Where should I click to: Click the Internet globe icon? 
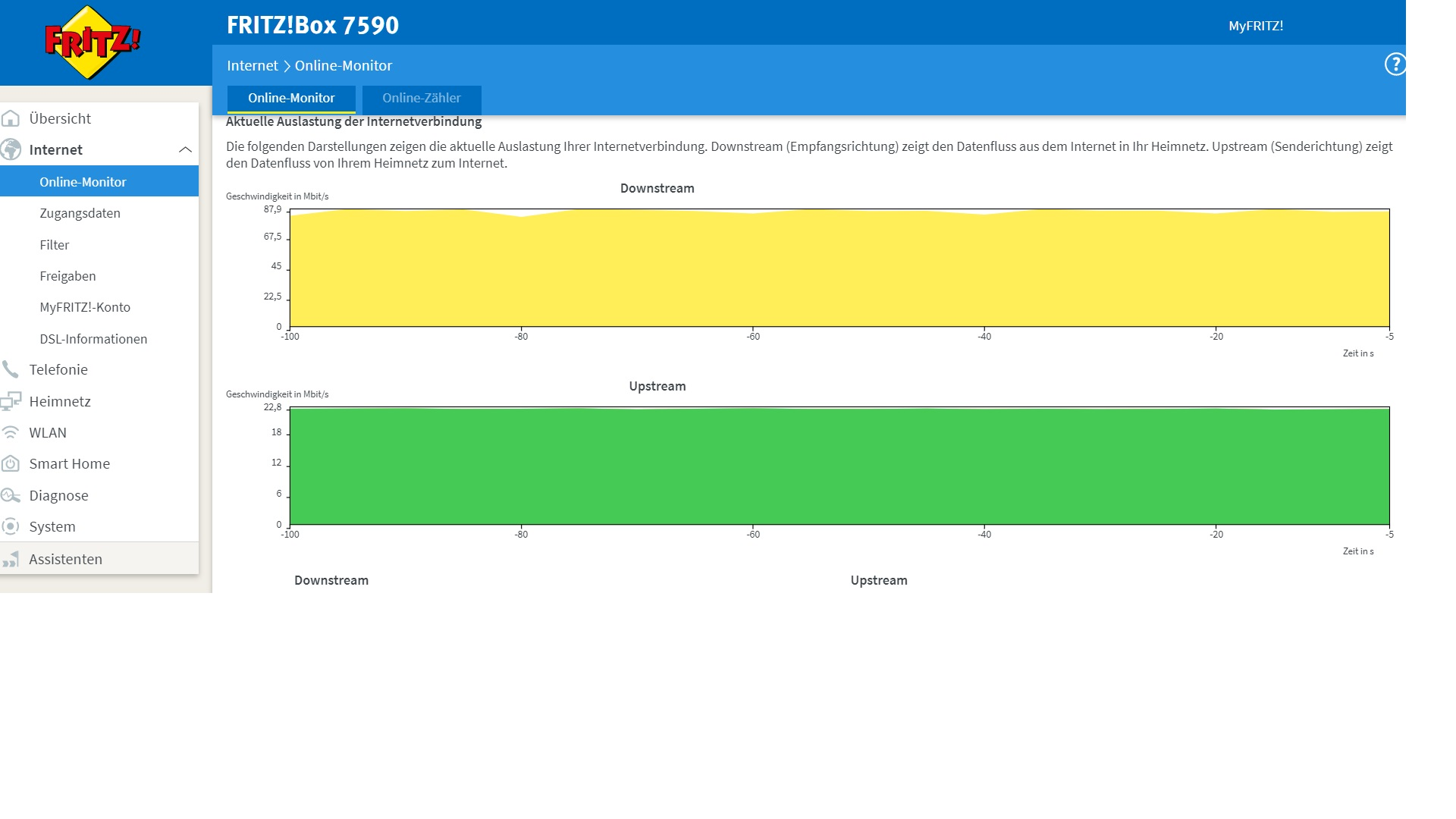[11, 149]
